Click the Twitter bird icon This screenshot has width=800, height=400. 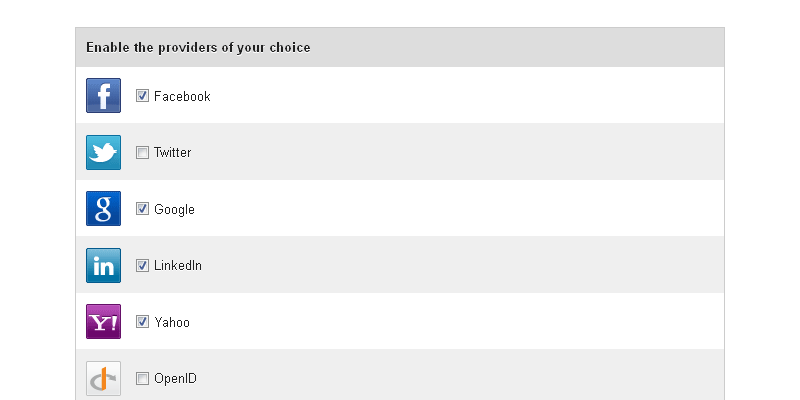pos(103,153)
